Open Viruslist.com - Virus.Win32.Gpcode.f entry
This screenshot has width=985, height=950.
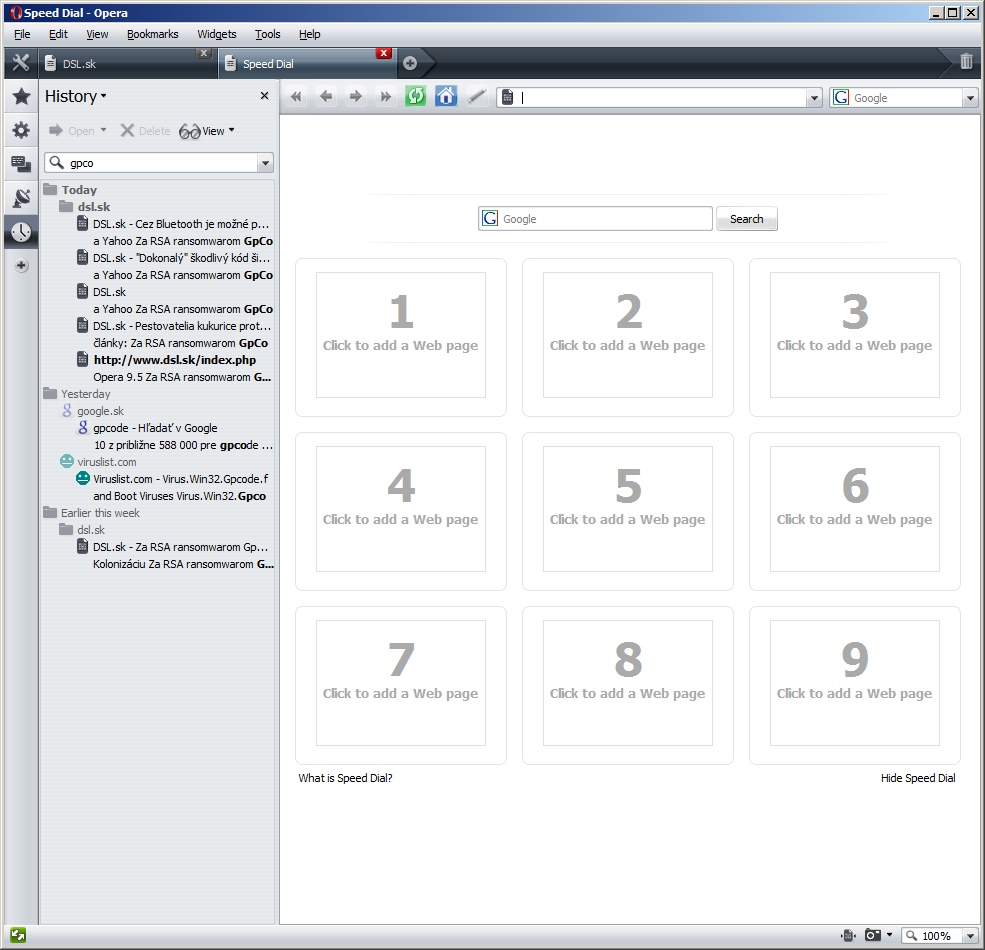click(x=180, y=479)
